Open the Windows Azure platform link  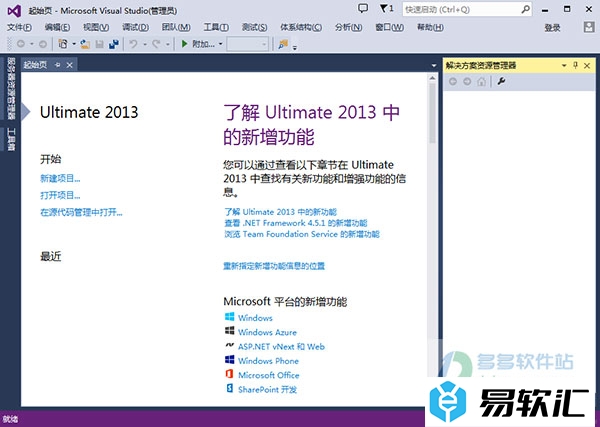(x=267, y=332)
